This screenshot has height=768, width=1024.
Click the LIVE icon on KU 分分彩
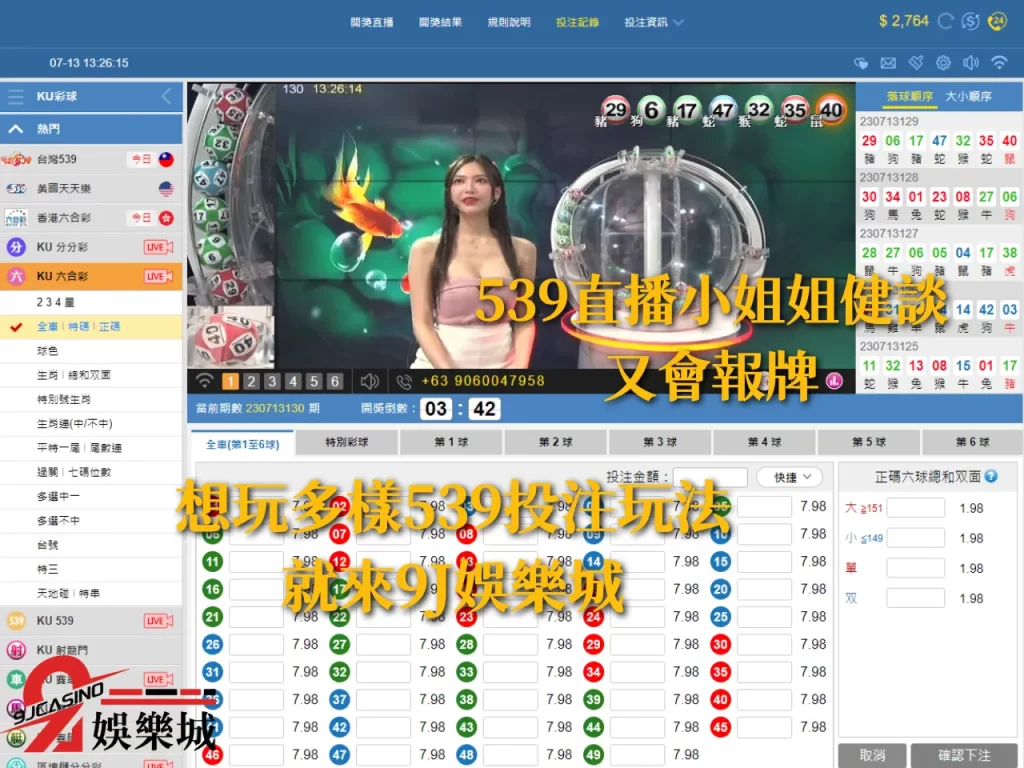point(159,247)
